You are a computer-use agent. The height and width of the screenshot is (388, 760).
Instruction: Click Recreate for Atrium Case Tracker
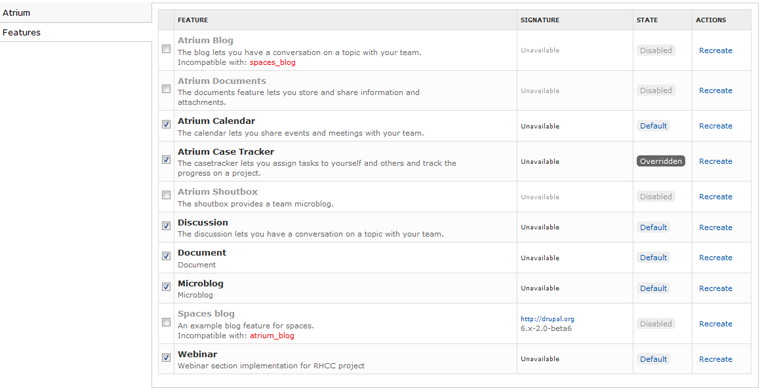715,161
